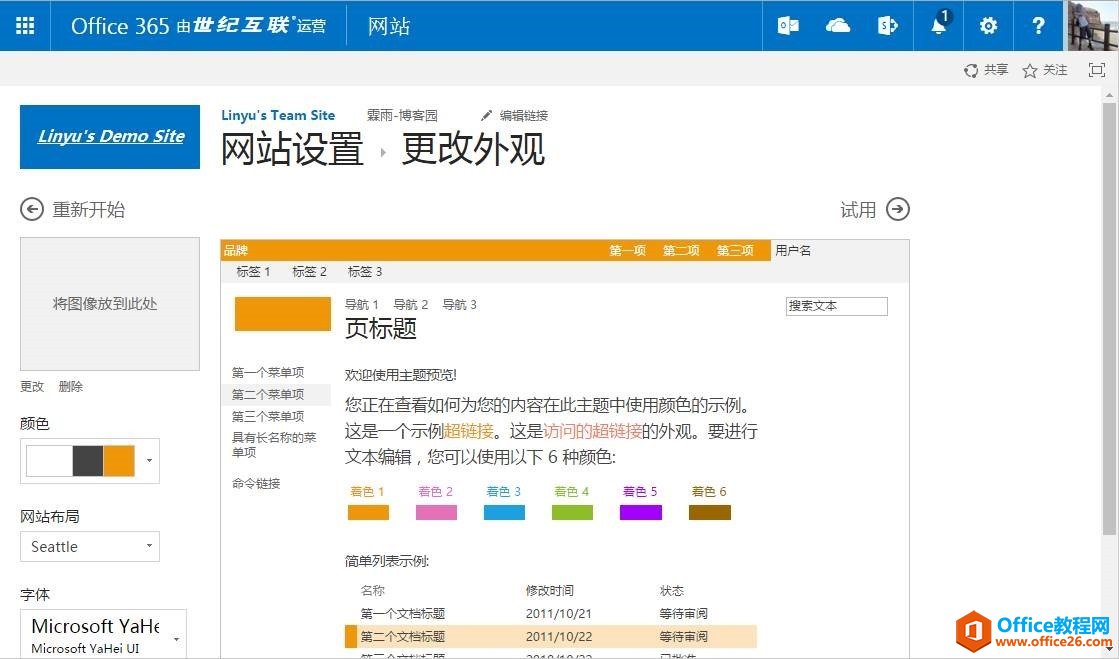Click the Linyu's Demo Site logo

point(110,137)
